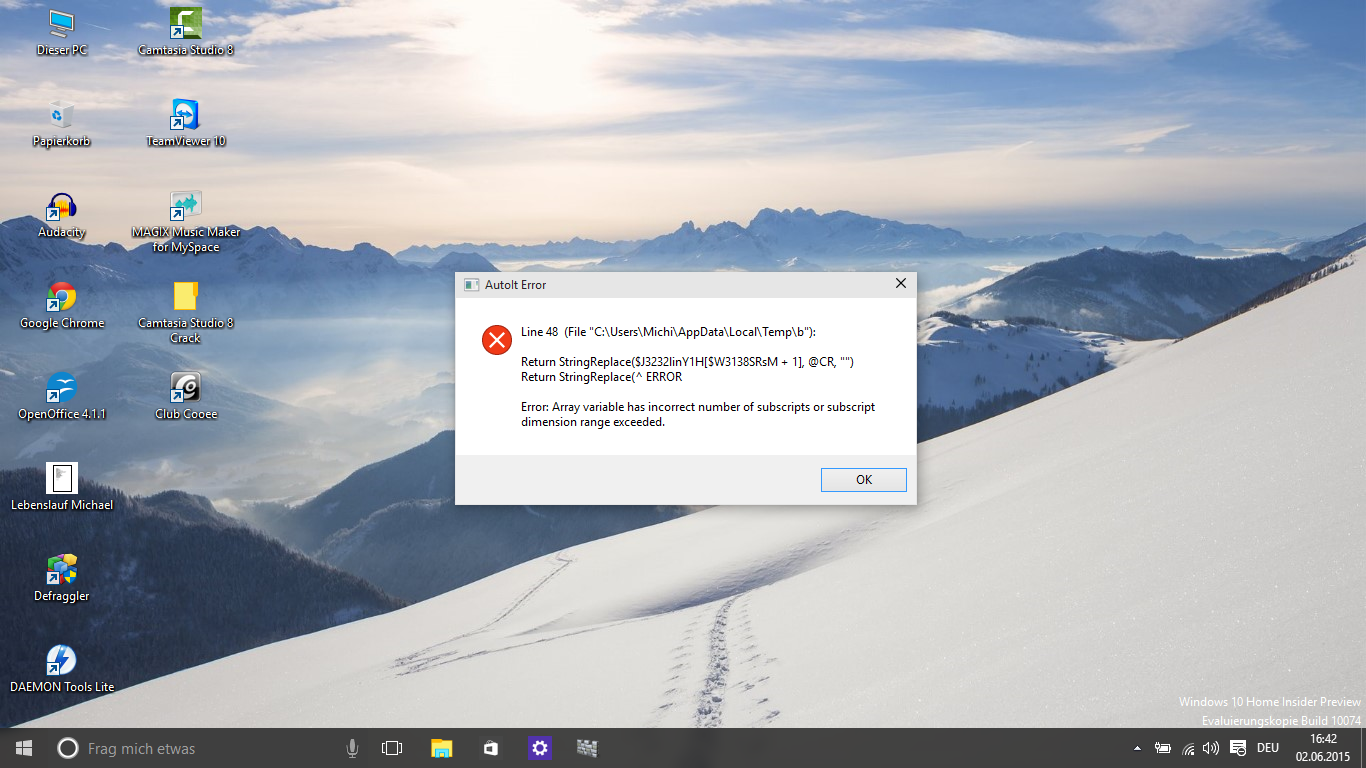
Task: Open the Action Center notifications icon
Action: [x=1237, y=748]
